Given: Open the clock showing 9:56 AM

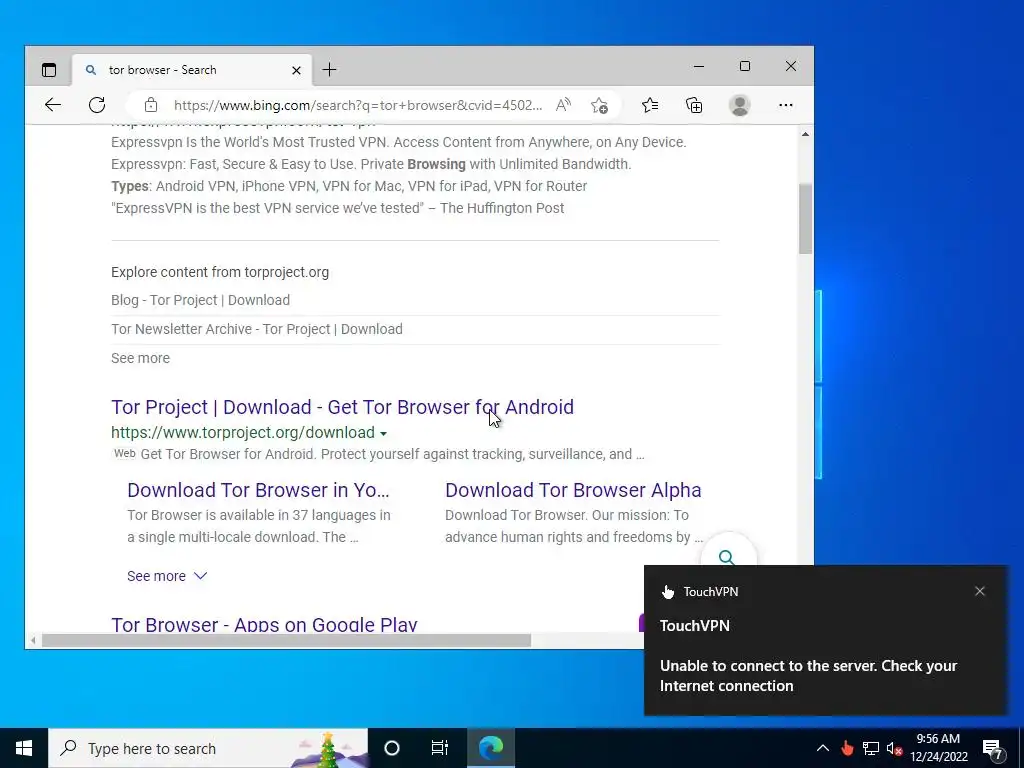Looking at the screenshot, I should [x=938, y=748].
